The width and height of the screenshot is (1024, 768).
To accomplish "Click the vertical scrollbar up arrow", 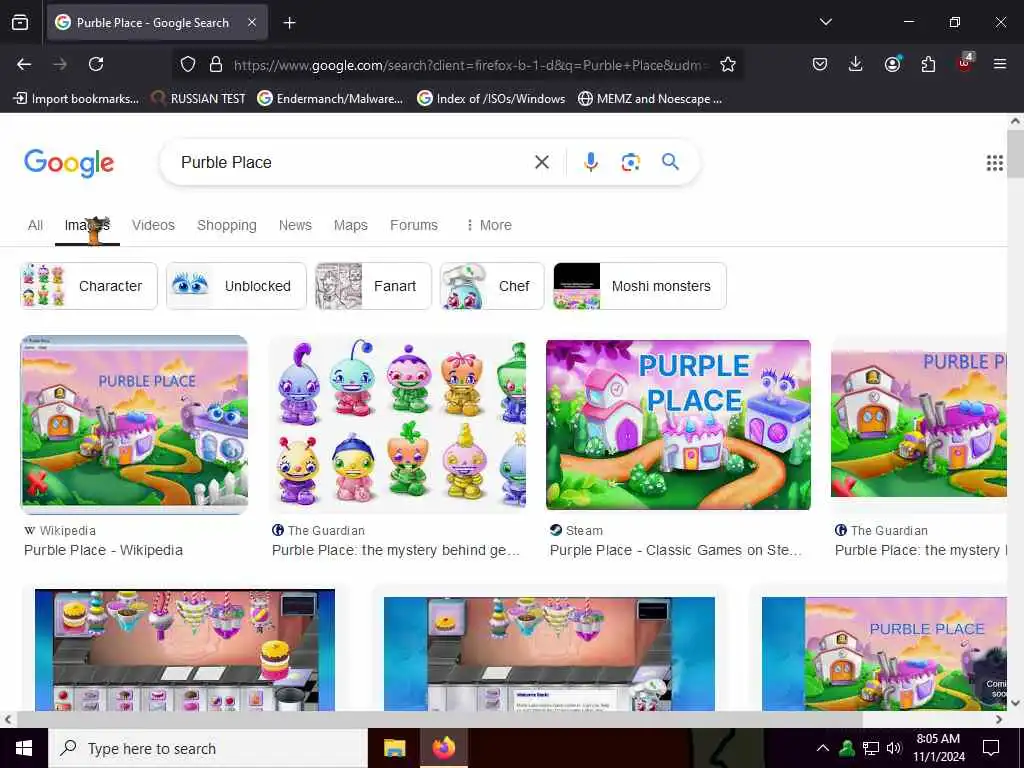I will [1016, 121].
